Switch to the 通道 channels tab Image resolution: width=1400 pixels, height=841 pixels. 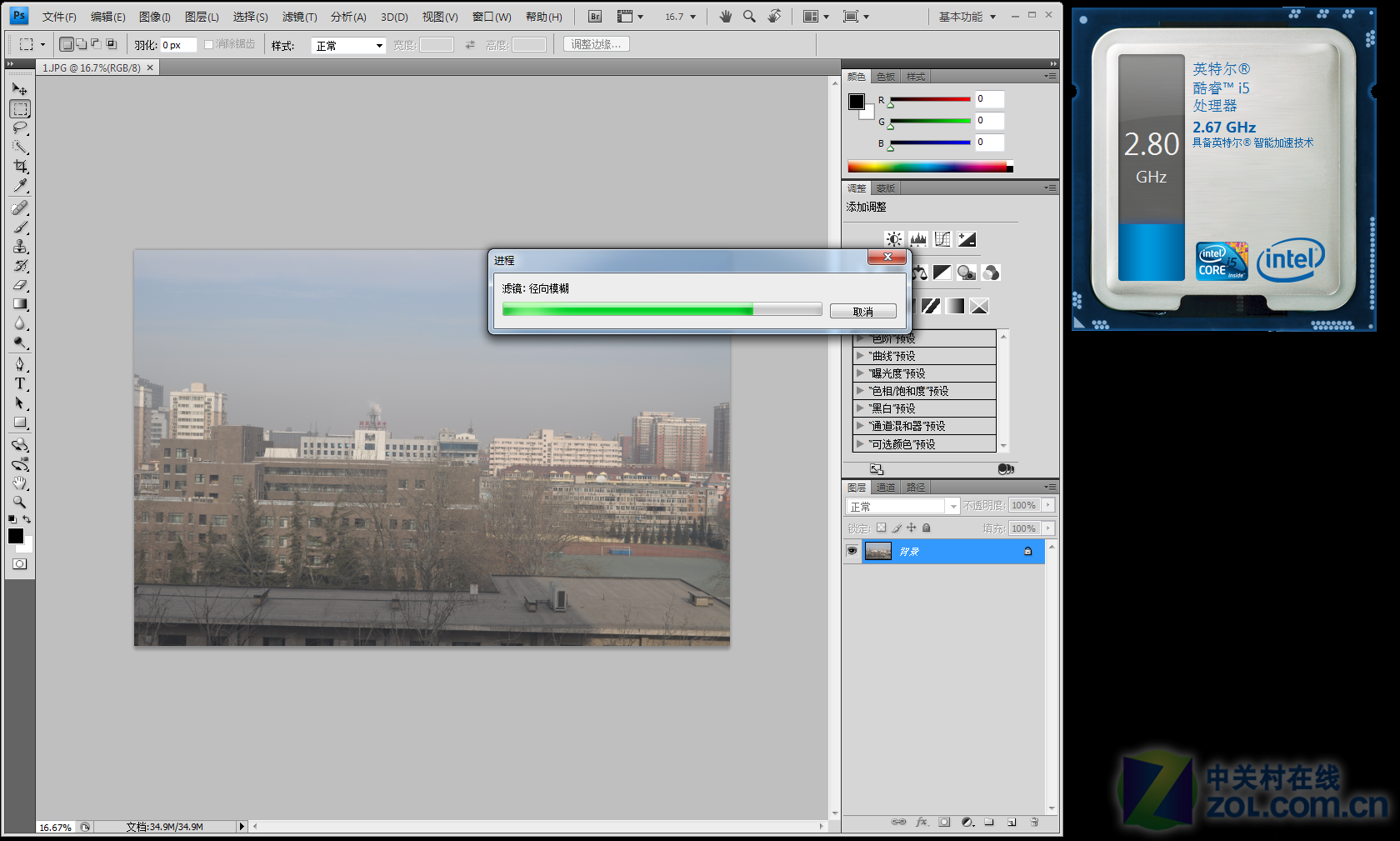click(x=886, y=488)
